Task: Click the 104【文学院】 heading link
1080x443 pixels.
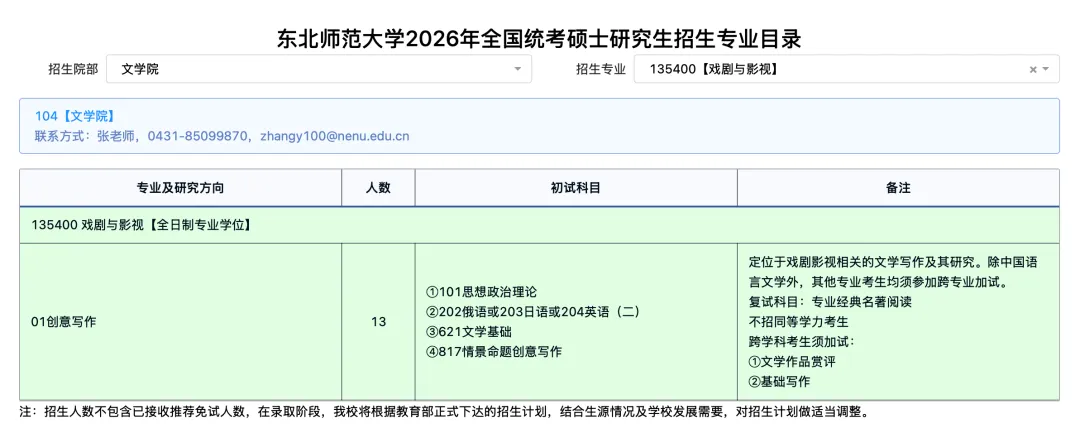Action: pos(74,116)
